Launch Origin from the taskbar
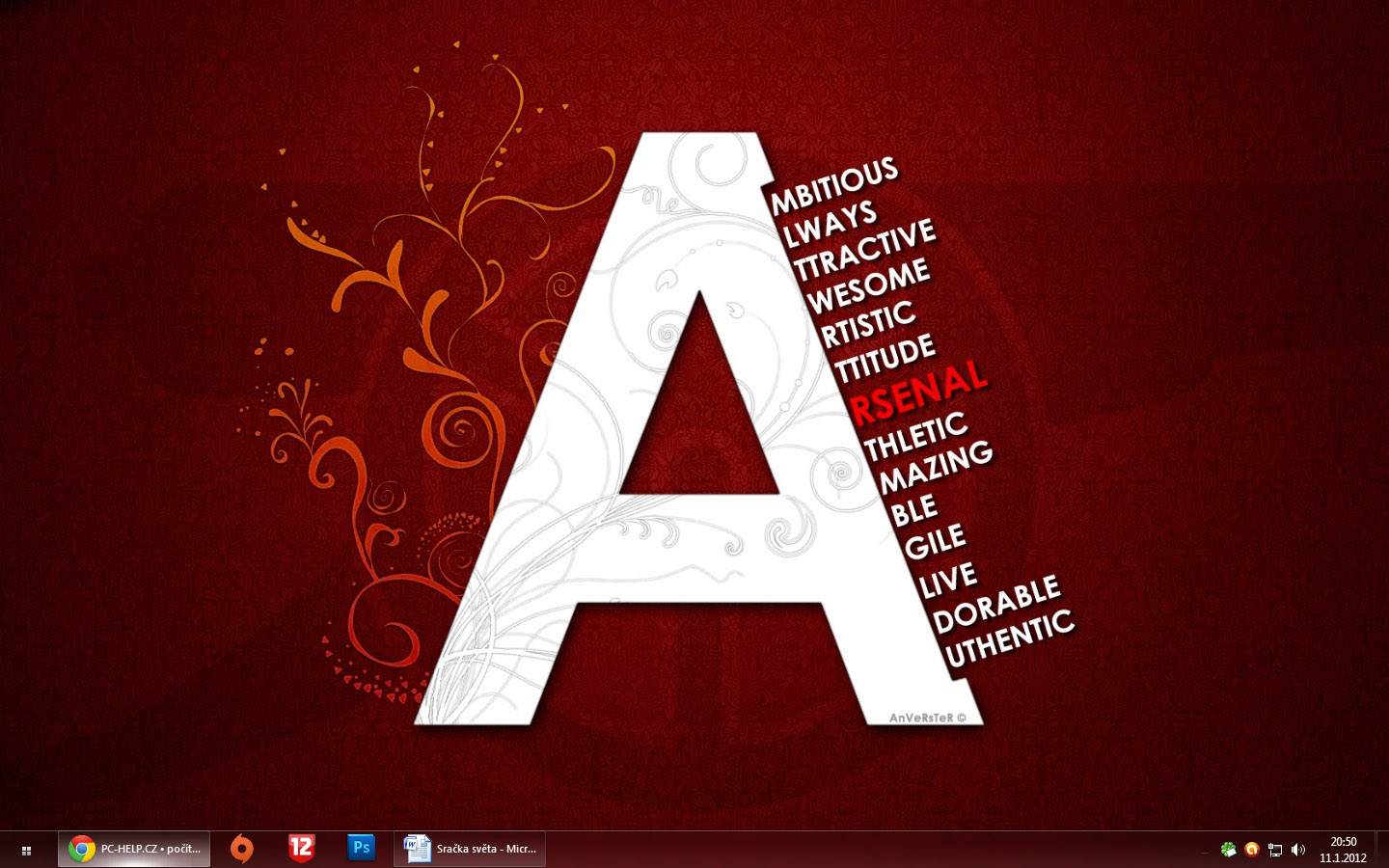This screenshot has width=1389, height=868. pyautogui.click(x=242, y=849)
